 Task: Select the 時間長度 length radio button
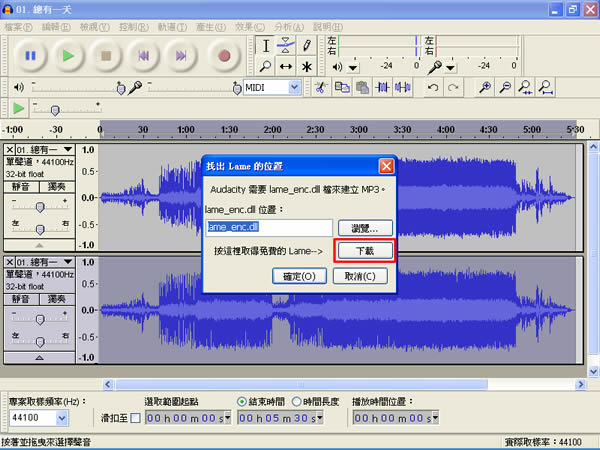pyautogui.click(x=297, y=401)
